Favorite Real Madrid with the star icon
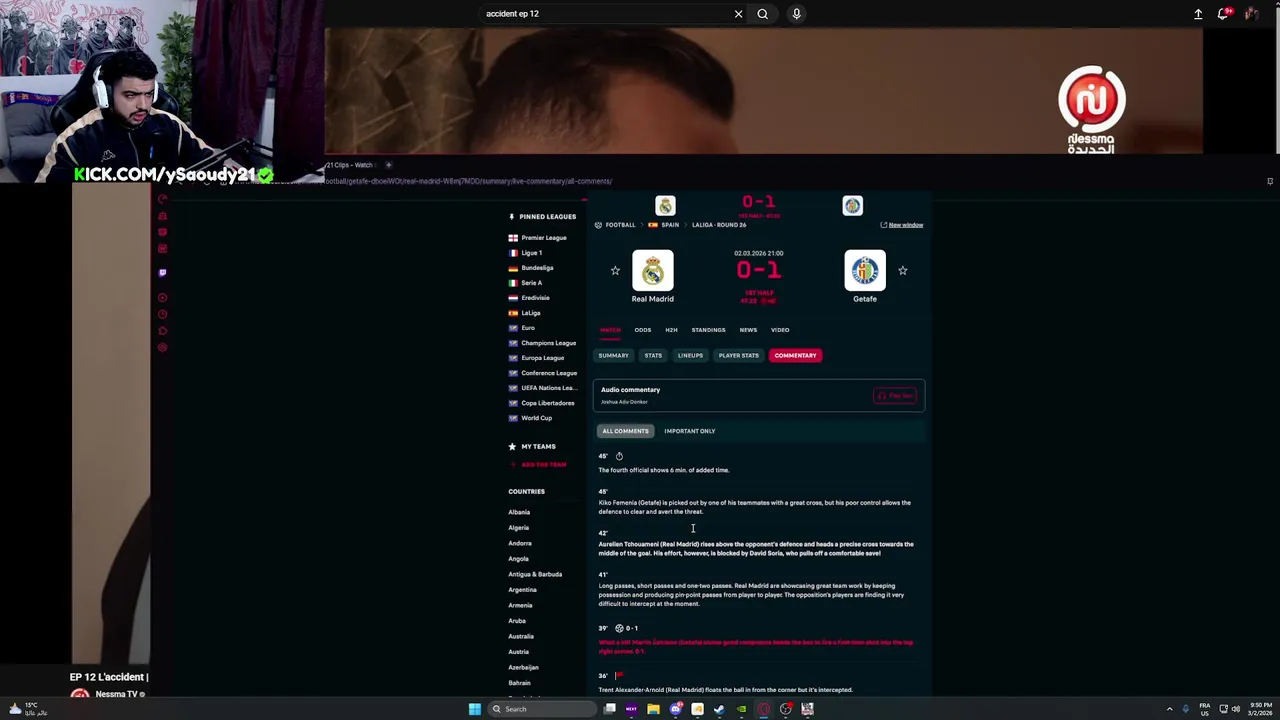The height and width of the screenshot is (720, 1280). [x=615, y=271]
